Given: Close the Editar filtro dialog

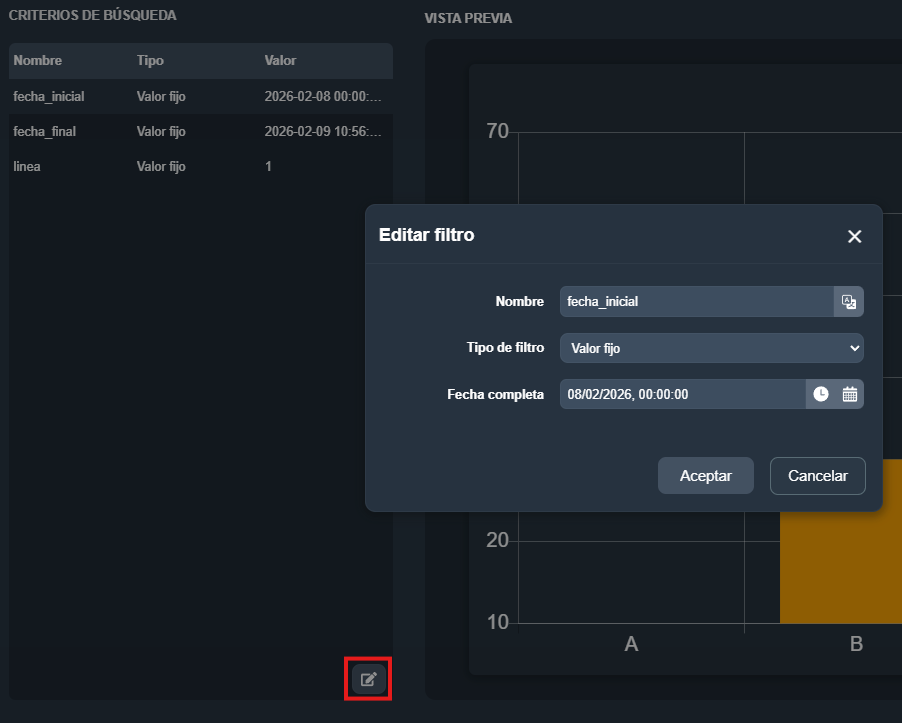Looking at the screenshot, I should pos(854,236).
